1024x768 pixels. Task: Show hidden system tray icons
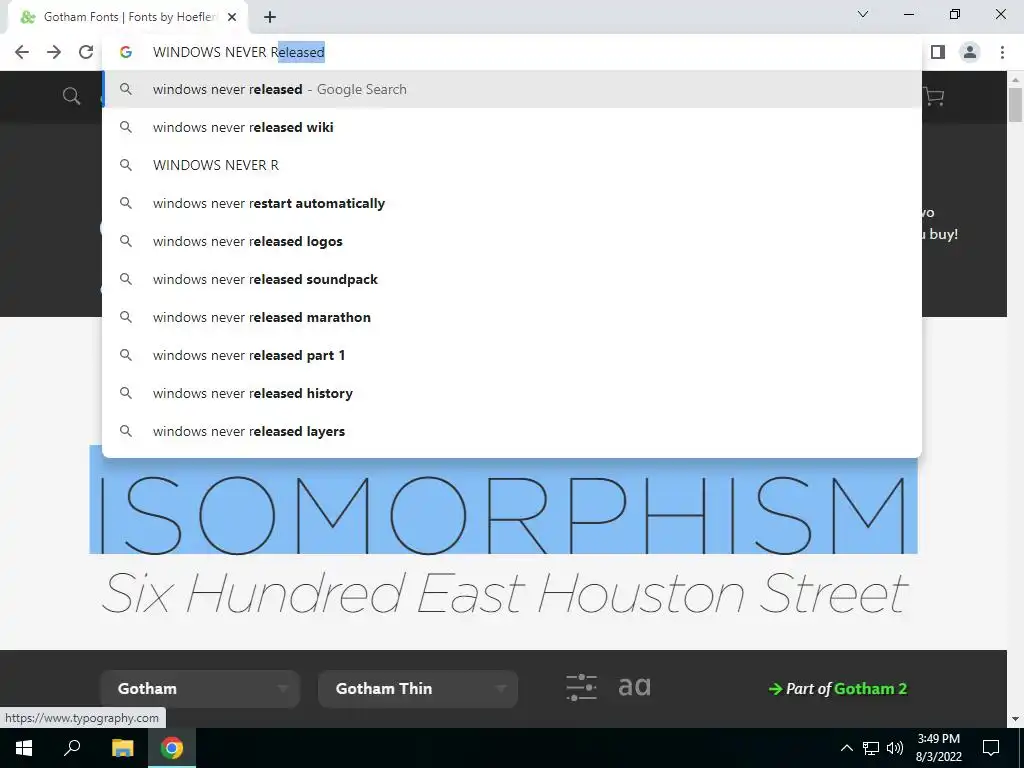point(846,748)
